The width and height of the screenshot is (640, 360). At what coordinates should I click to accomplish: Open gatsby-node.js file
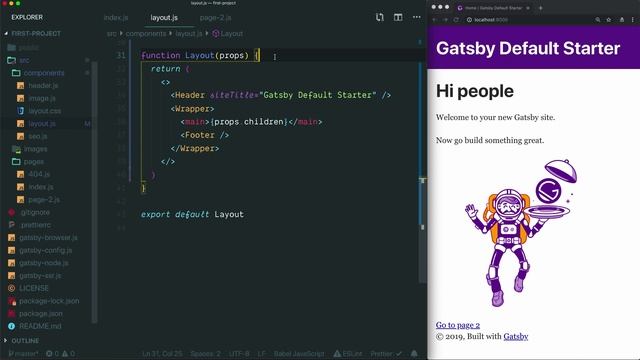point(44,263)
